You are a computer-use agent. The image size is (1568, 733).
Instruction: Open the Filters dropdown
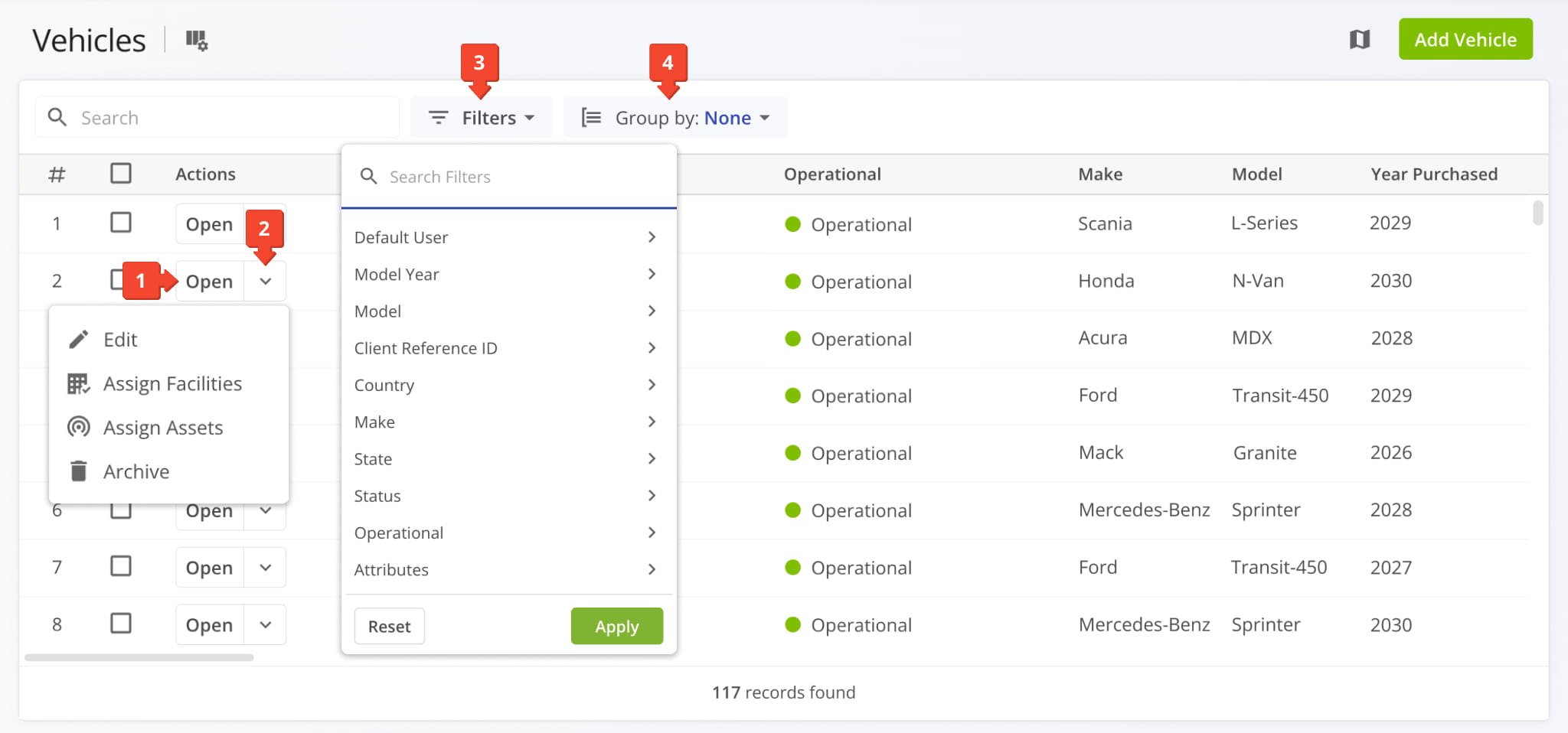coord(482,118)
